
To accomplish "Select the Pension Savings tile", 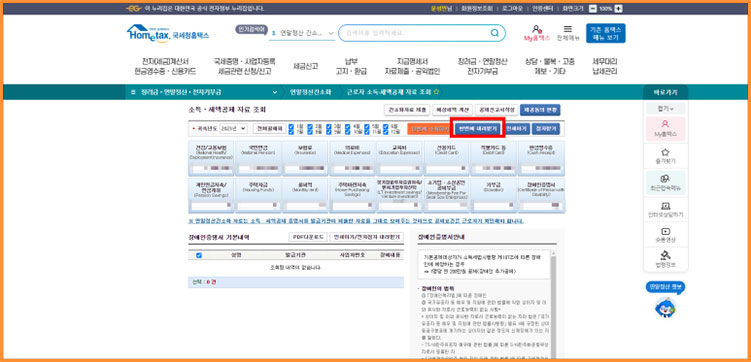I will [211, 196].
